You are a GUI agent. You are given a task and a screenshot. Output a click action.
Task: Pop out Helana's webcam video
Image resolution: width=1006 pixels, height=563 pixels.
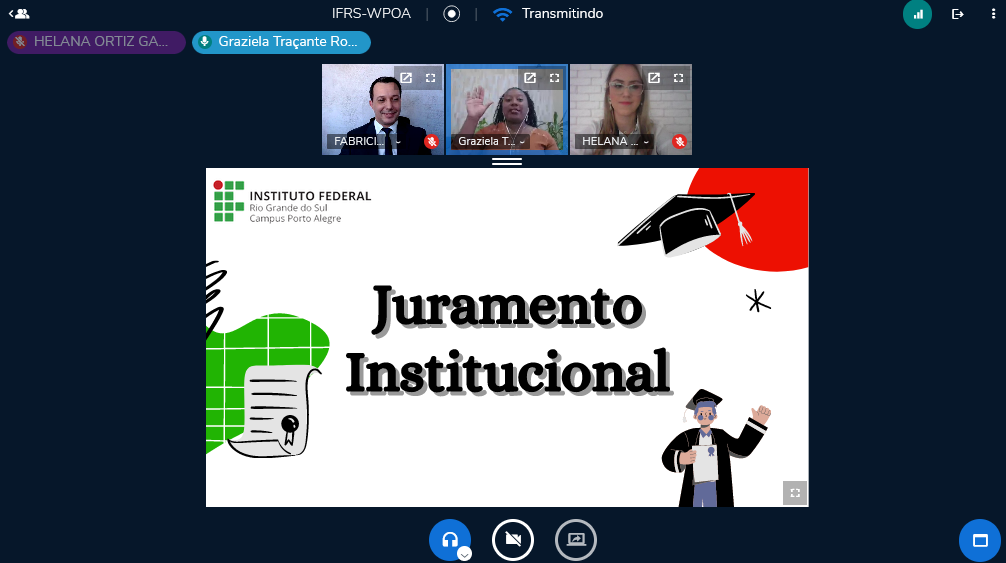point(654,78)
